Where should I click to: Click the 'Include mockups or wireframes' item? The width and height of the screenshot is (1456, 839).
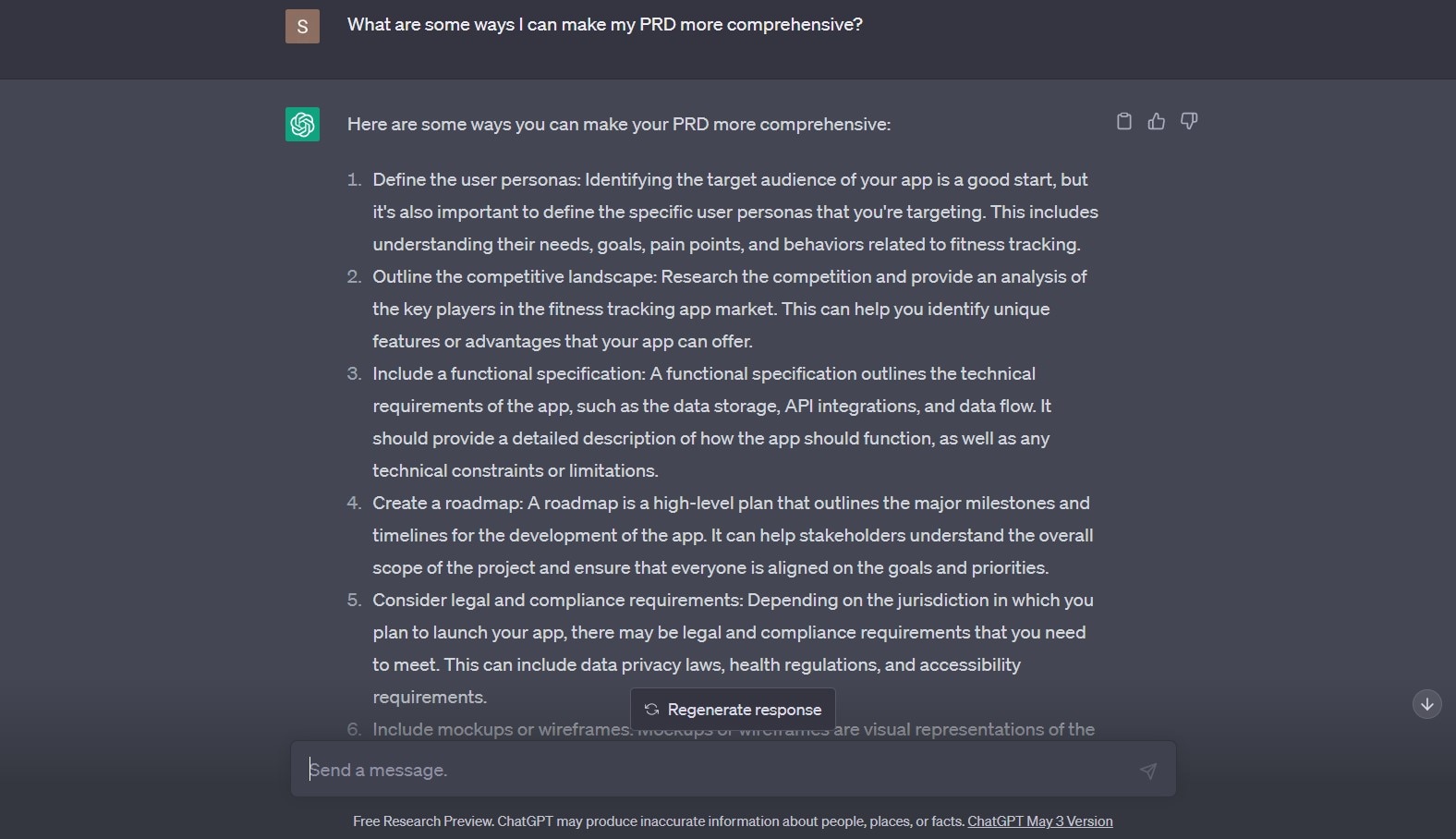click(x=499, y=730)
